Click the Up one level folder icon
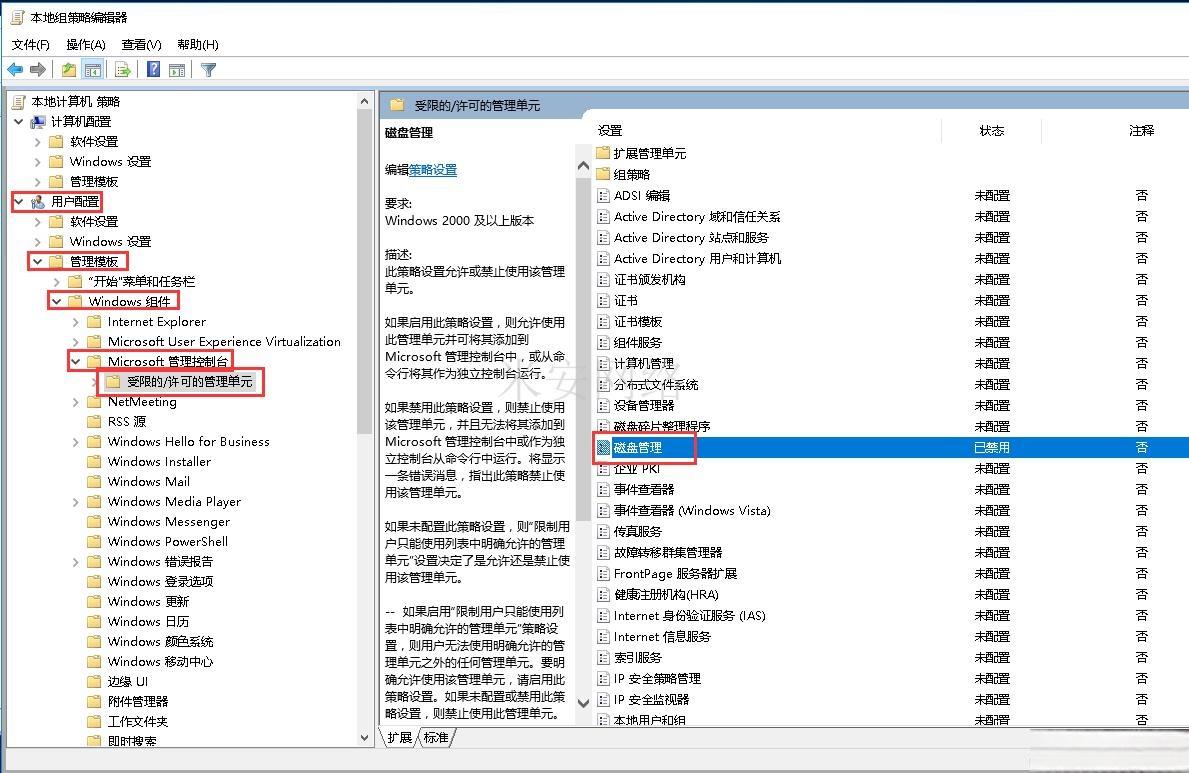The height and width of the screenshot is (773, 1189). (x=69, y=70)
